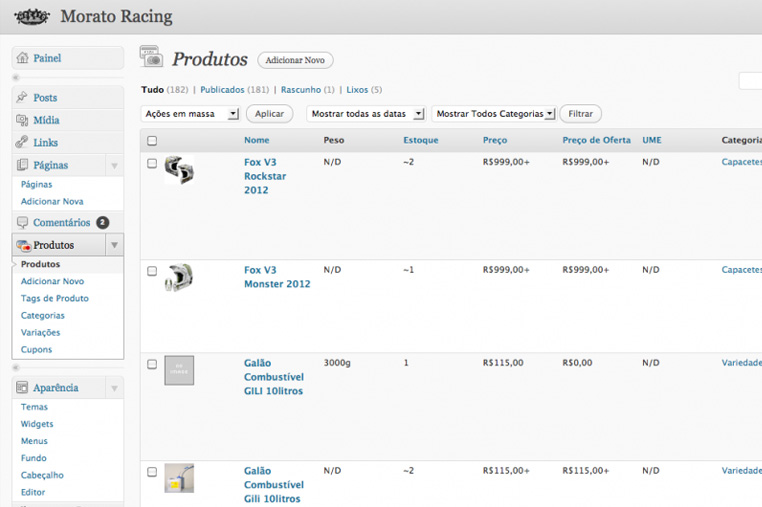Click the Posts pushpin icon
762x507 pixels.
coord(23,98)
